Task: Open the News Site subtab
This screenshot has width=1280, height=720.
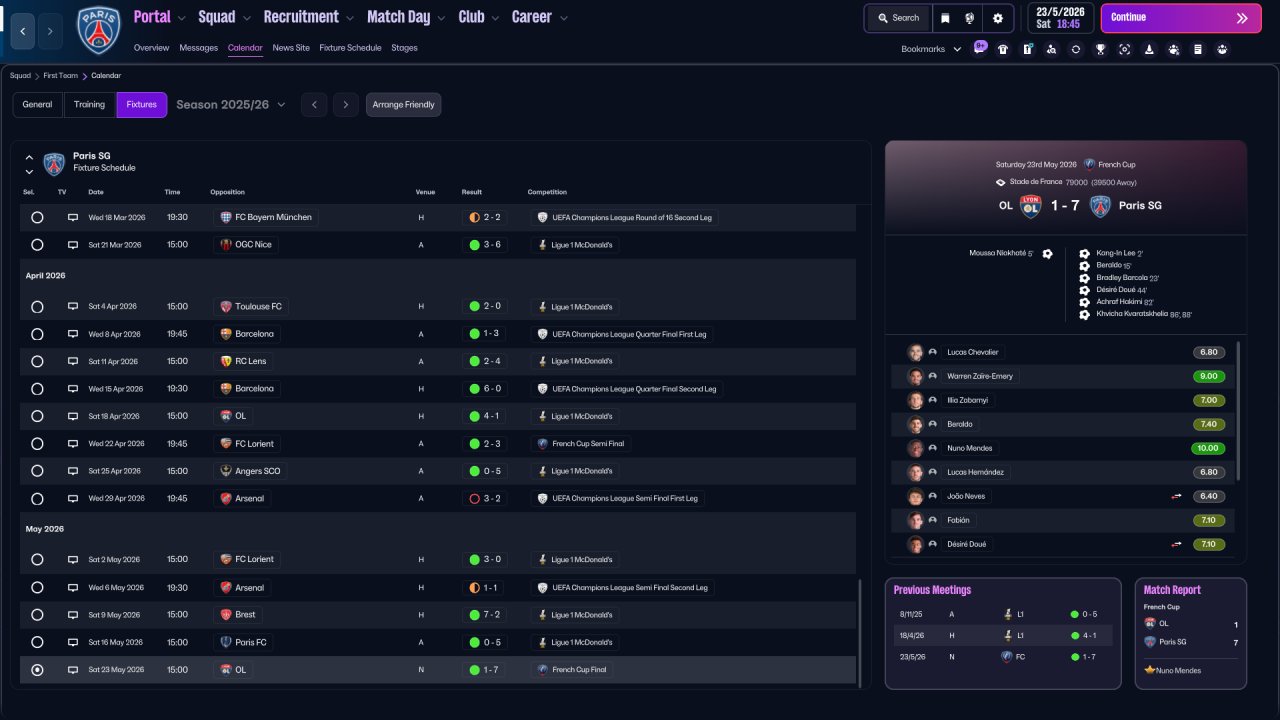Action: click(x=291, y=48)
